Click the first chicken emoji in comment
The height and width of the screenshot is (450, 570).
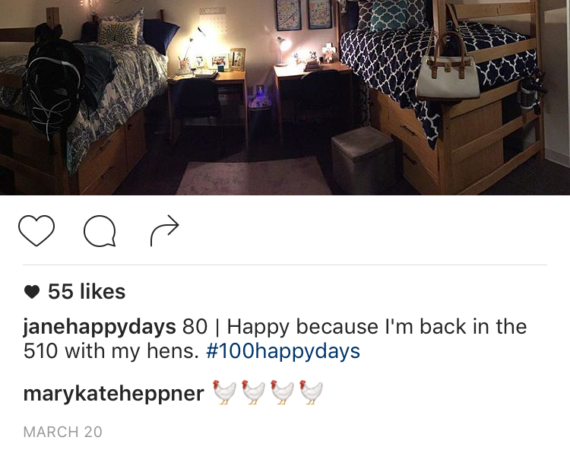[x=224, y=392]
